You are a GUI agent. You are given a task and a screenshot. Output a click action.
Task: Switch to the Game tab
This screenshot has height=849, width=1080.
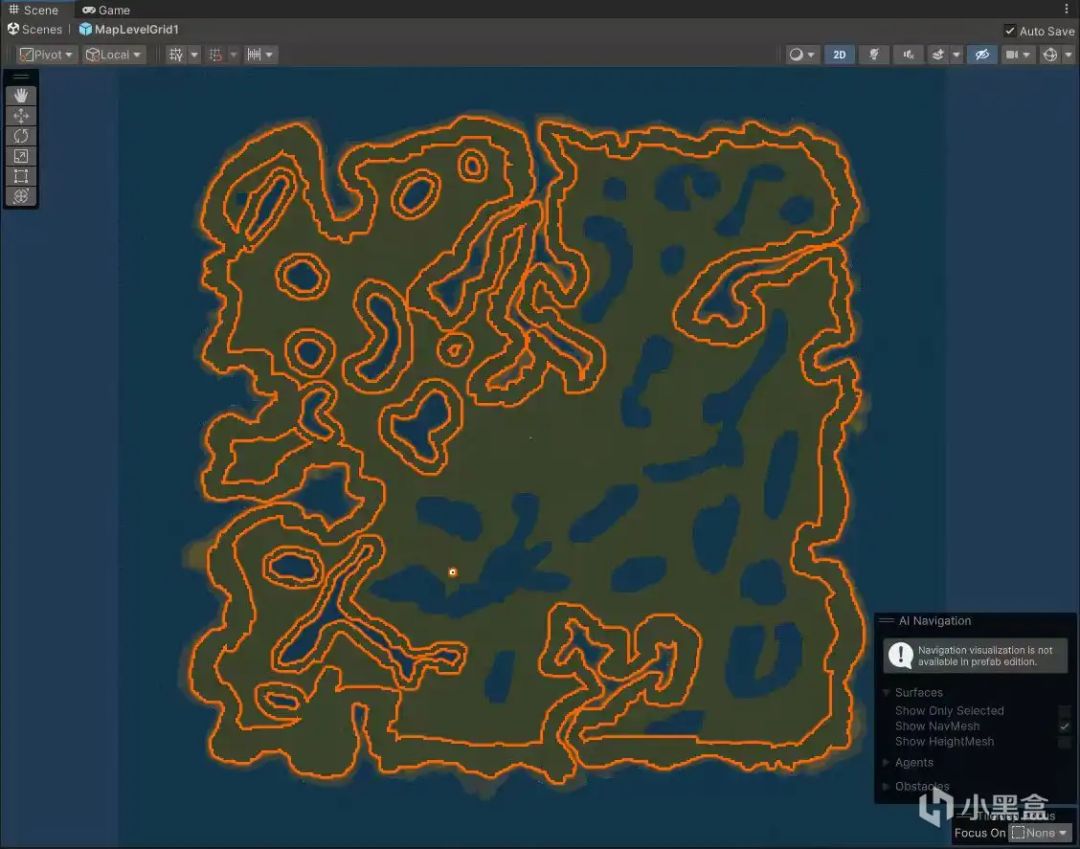point(106,10)
